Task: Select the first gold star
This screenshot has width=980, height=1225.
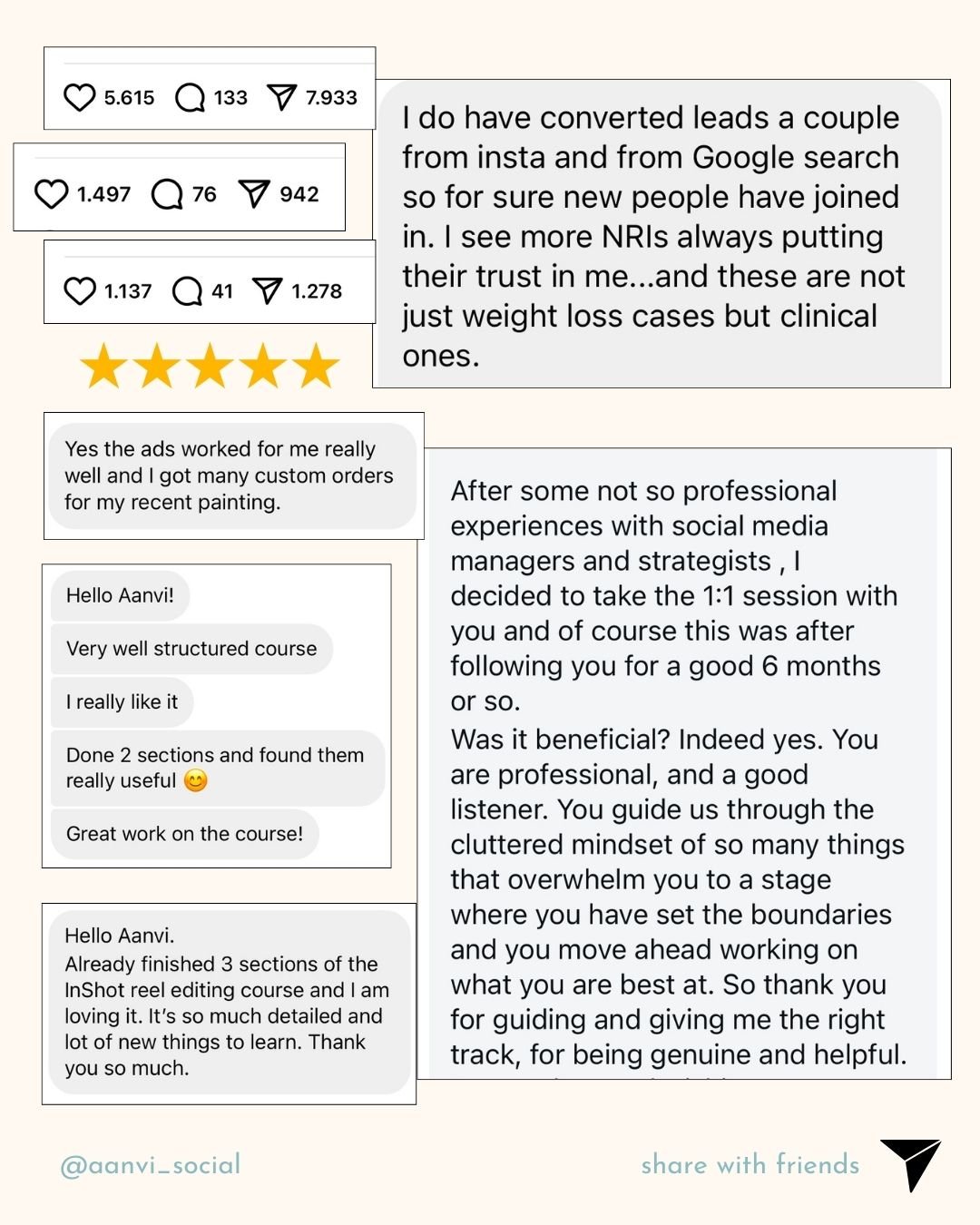Action: click(x=104, y=367)
